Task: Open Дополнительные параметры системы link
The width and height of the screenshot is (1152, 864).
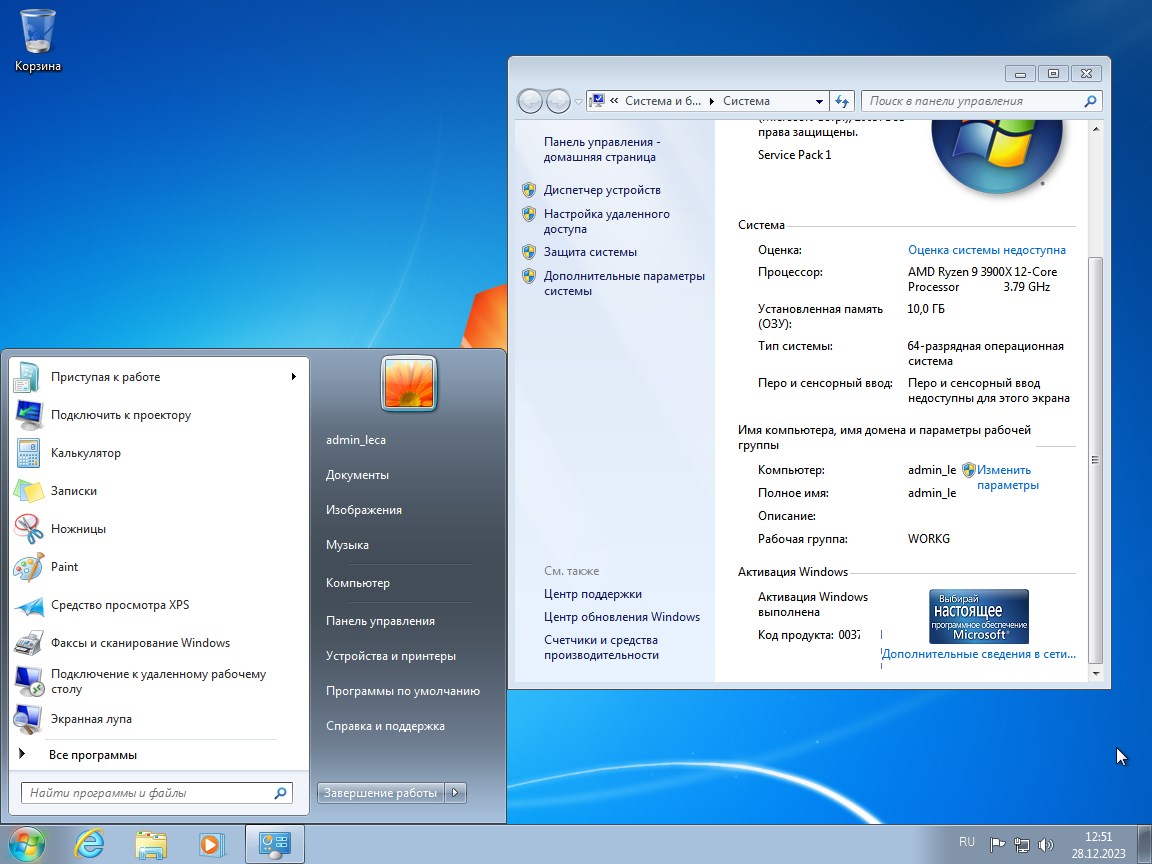Action: pos(624,284)
